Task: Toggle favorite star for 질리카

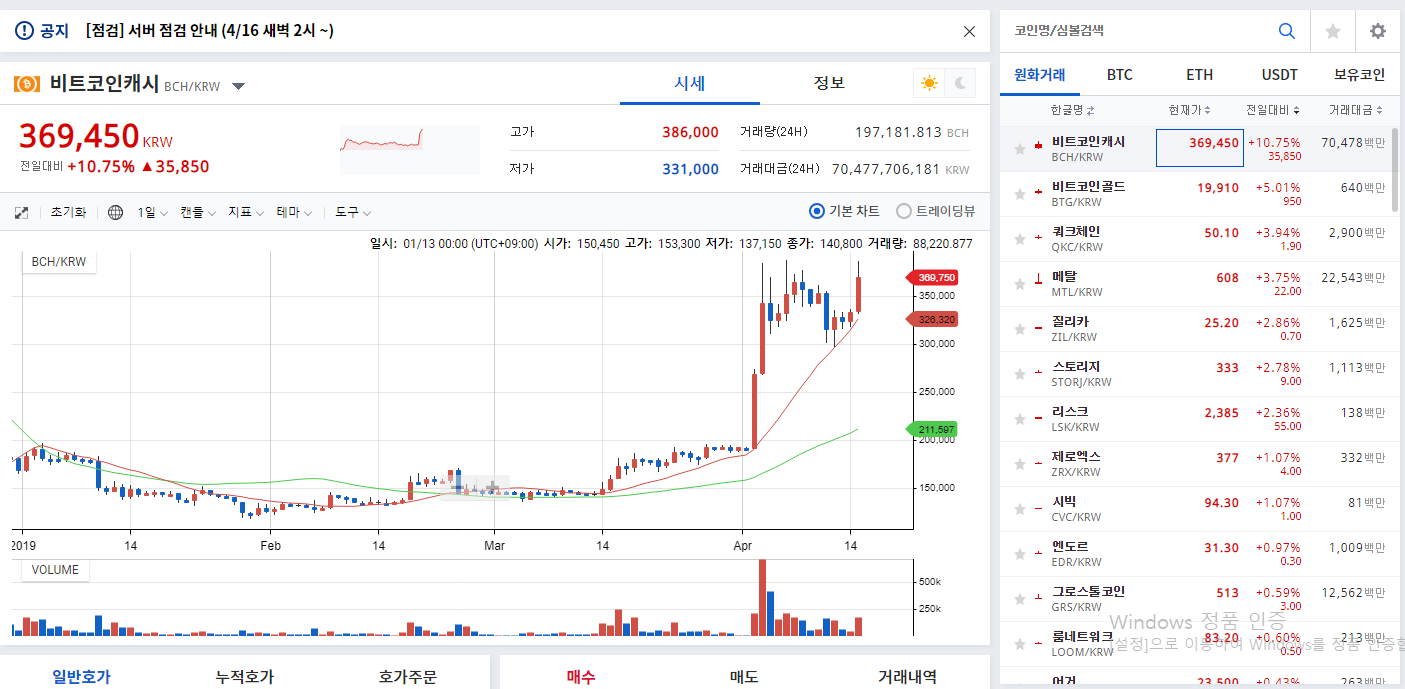Action: click(1020, 329)
